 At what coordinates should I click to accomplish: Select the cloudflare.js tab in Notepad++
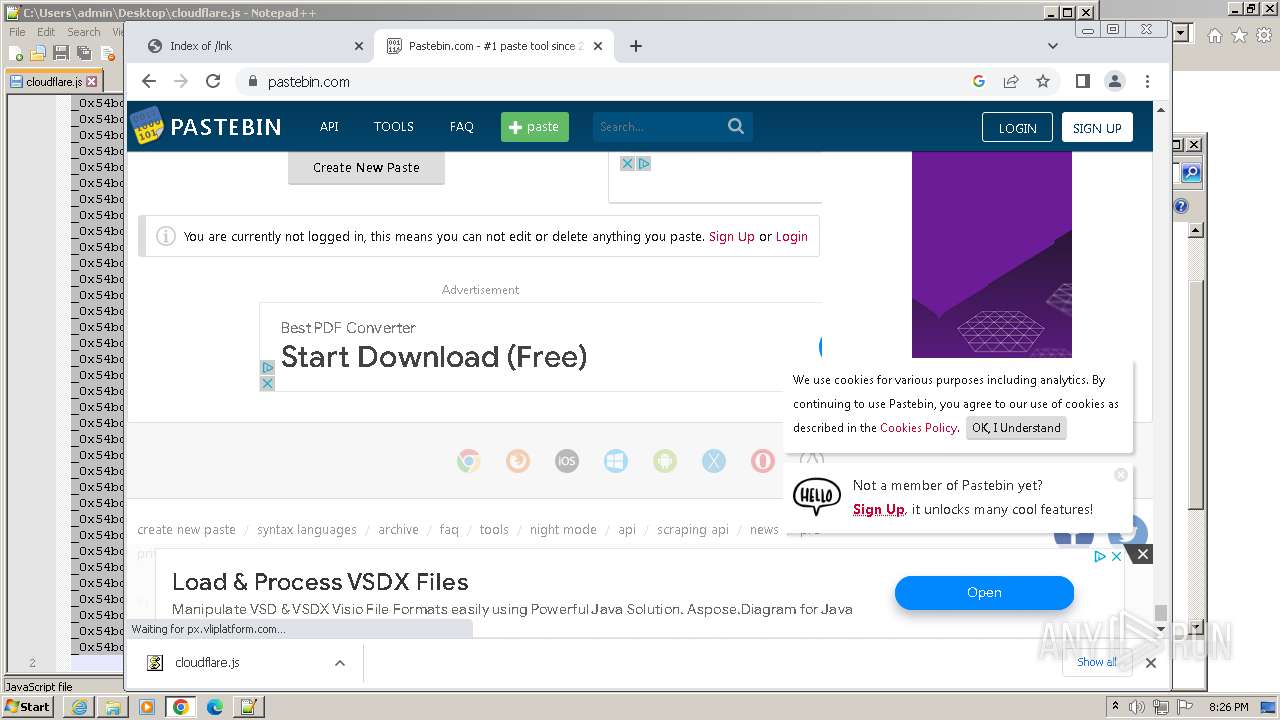tap(53, 82)
